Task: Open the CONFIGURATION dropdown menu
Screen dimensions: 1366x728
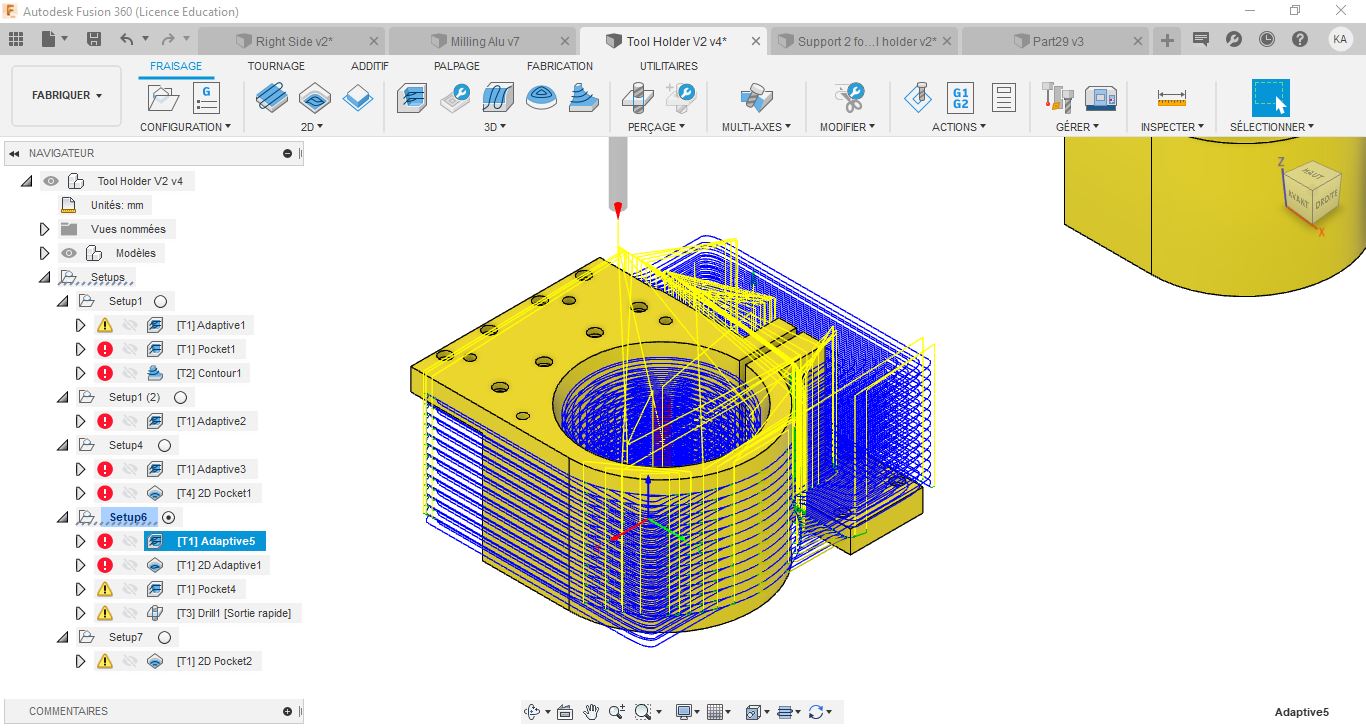Action: [185, 127]
